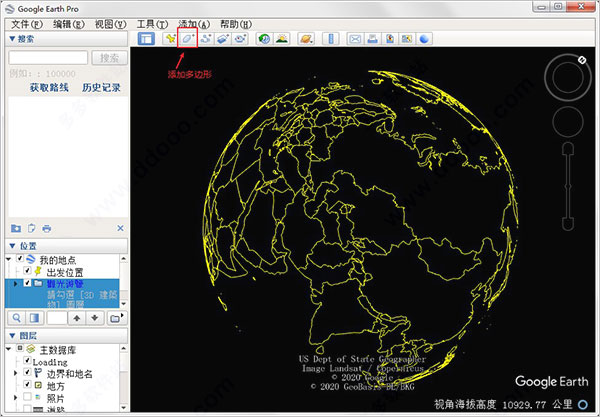Open the planet switcher (Saturn) icon
600x417 pixels.
point(306,39)
